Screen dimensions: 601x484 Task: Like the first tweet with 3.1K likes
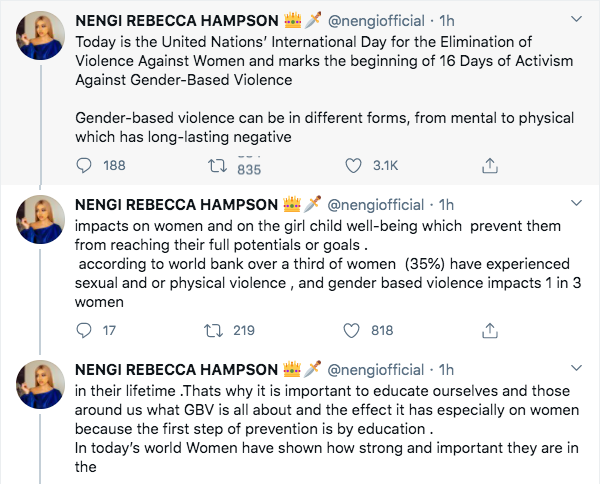[353, 165]
